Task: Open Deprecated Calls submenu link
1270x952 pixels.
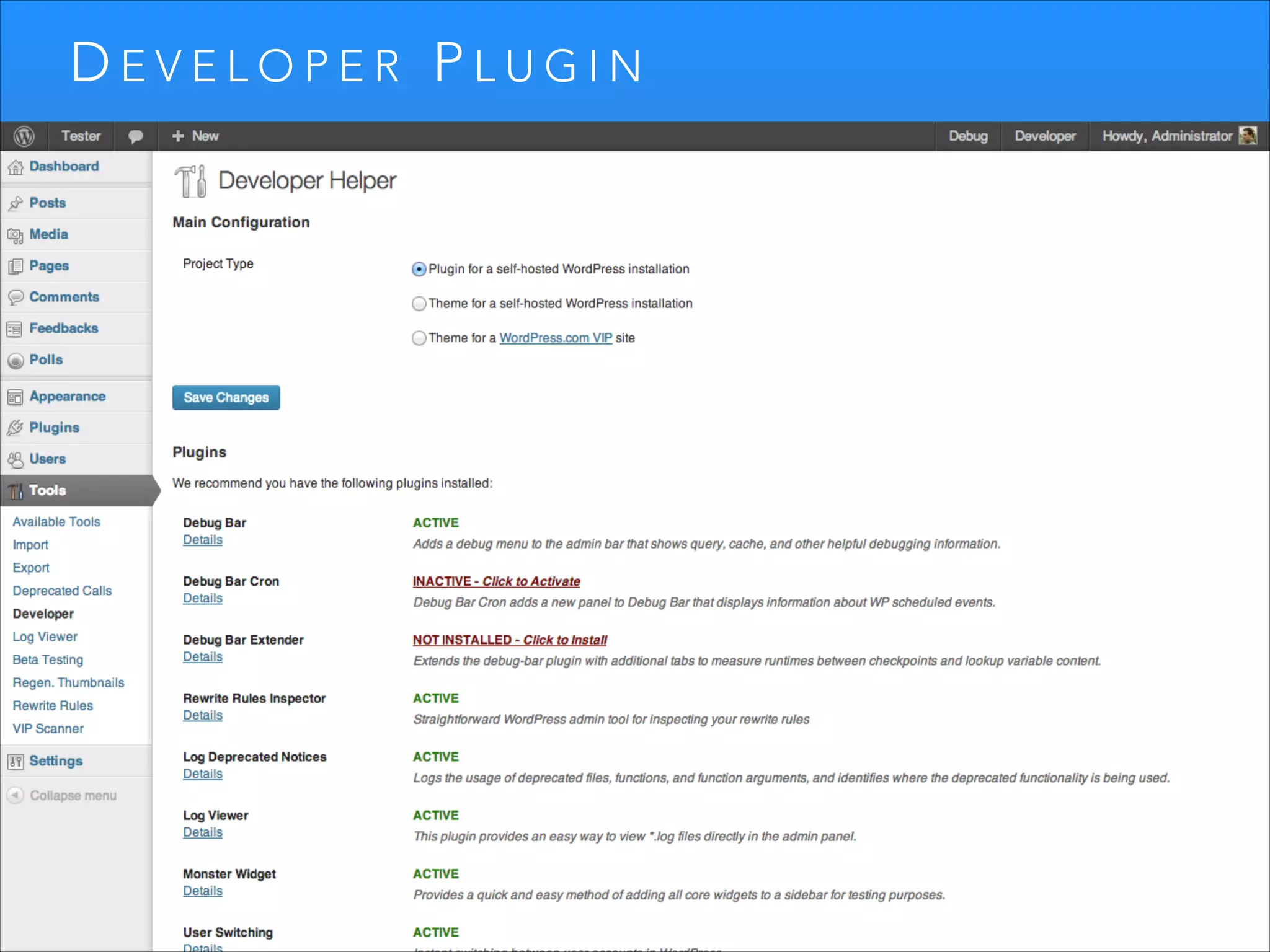Action: point(62,591)
